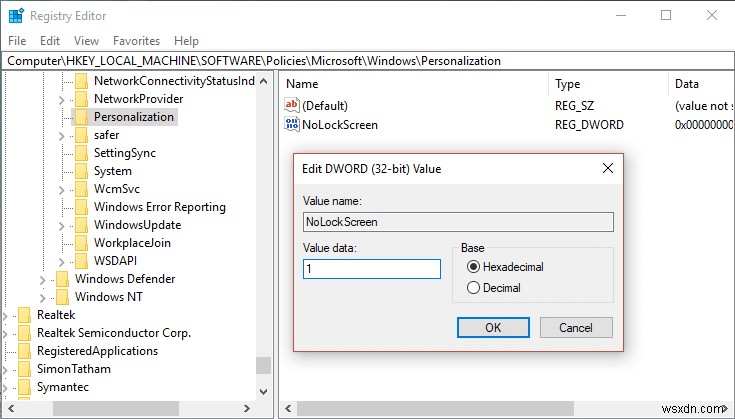Viewport: 735px width, 419px height.
Task: Click the WindowsUpdate folder icon
Action: tap(82, 225)
